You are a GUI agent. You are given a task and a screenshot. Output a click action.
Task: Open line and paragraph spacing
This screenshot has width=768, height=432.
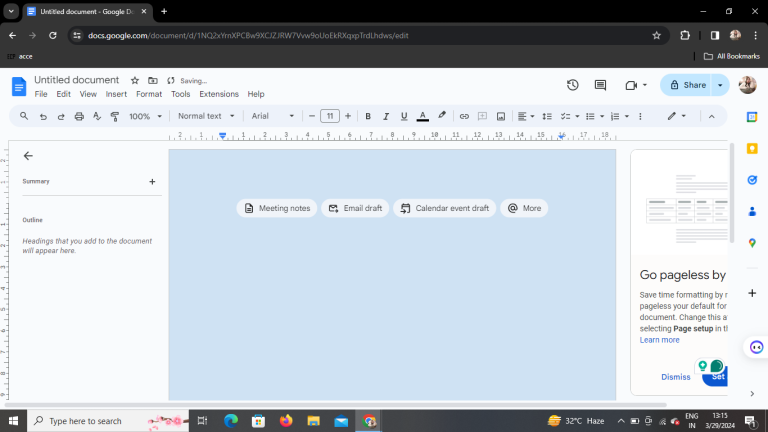coord(547,117)
